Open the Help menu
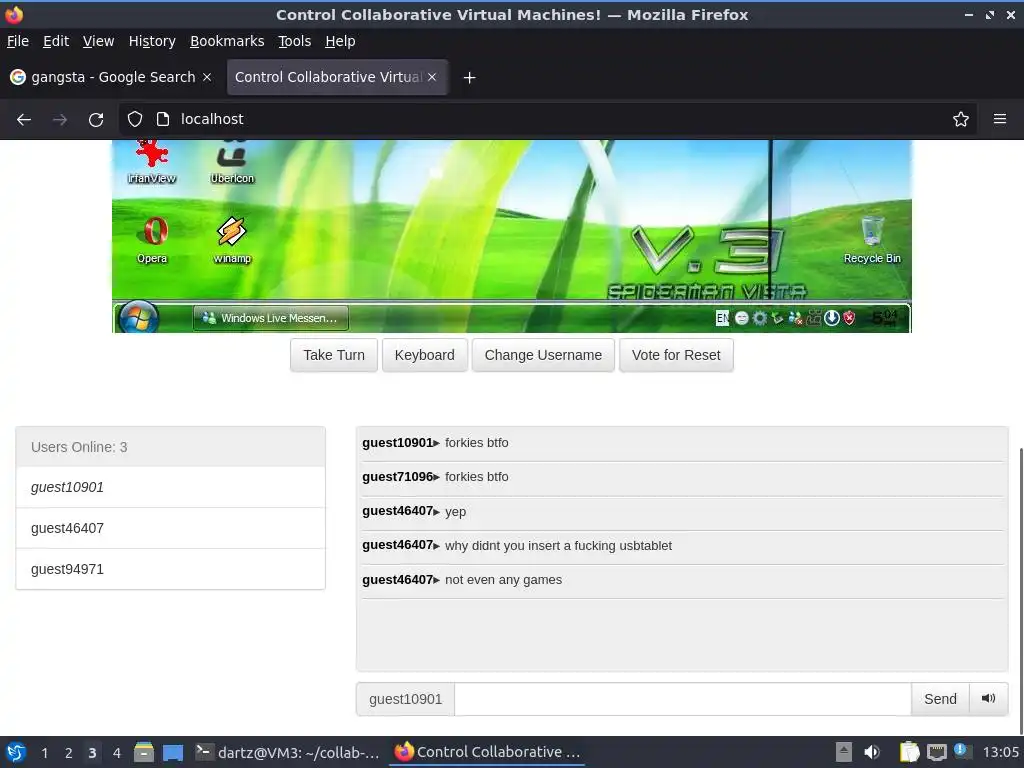This screenshot has height=768, width=1024. point(340,41)
